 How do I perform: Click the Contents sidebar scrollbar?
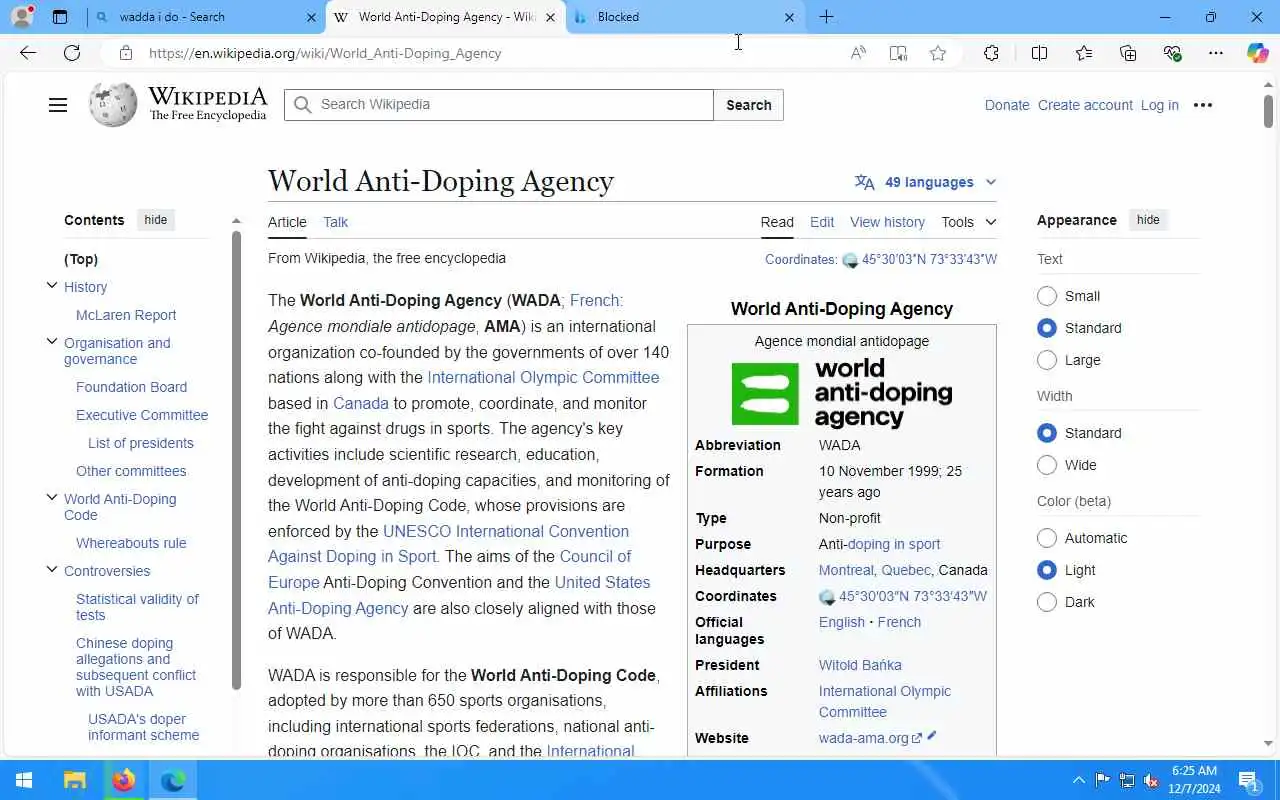tap(236, 460)
